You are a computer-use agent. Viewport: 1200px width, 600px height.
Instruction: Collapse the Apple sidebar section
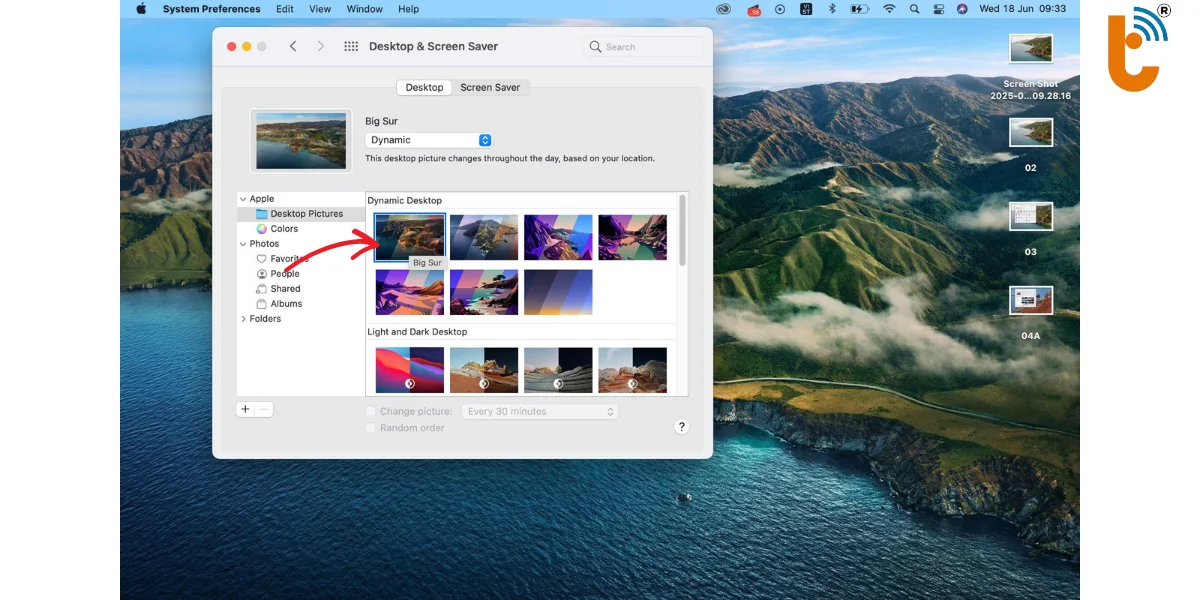(x=243, y=199)
